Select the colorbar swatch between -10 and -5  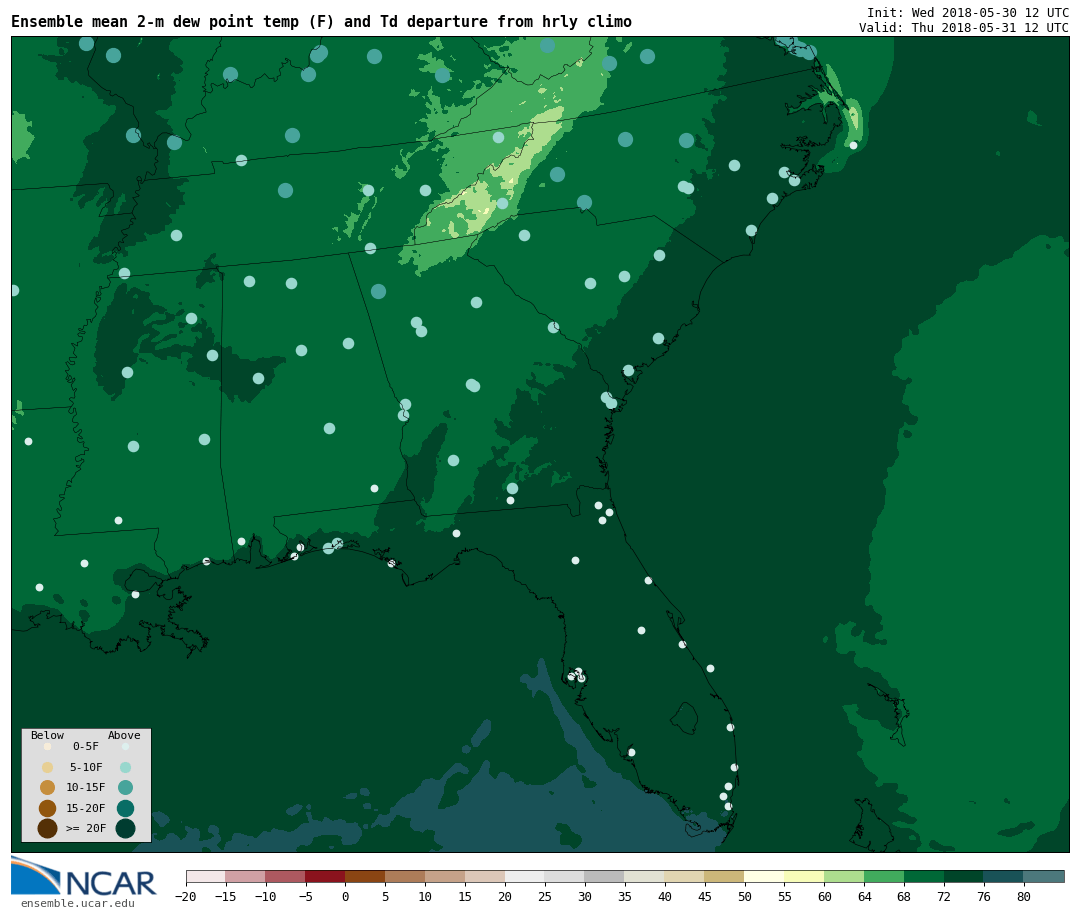[x=285, y=876]
